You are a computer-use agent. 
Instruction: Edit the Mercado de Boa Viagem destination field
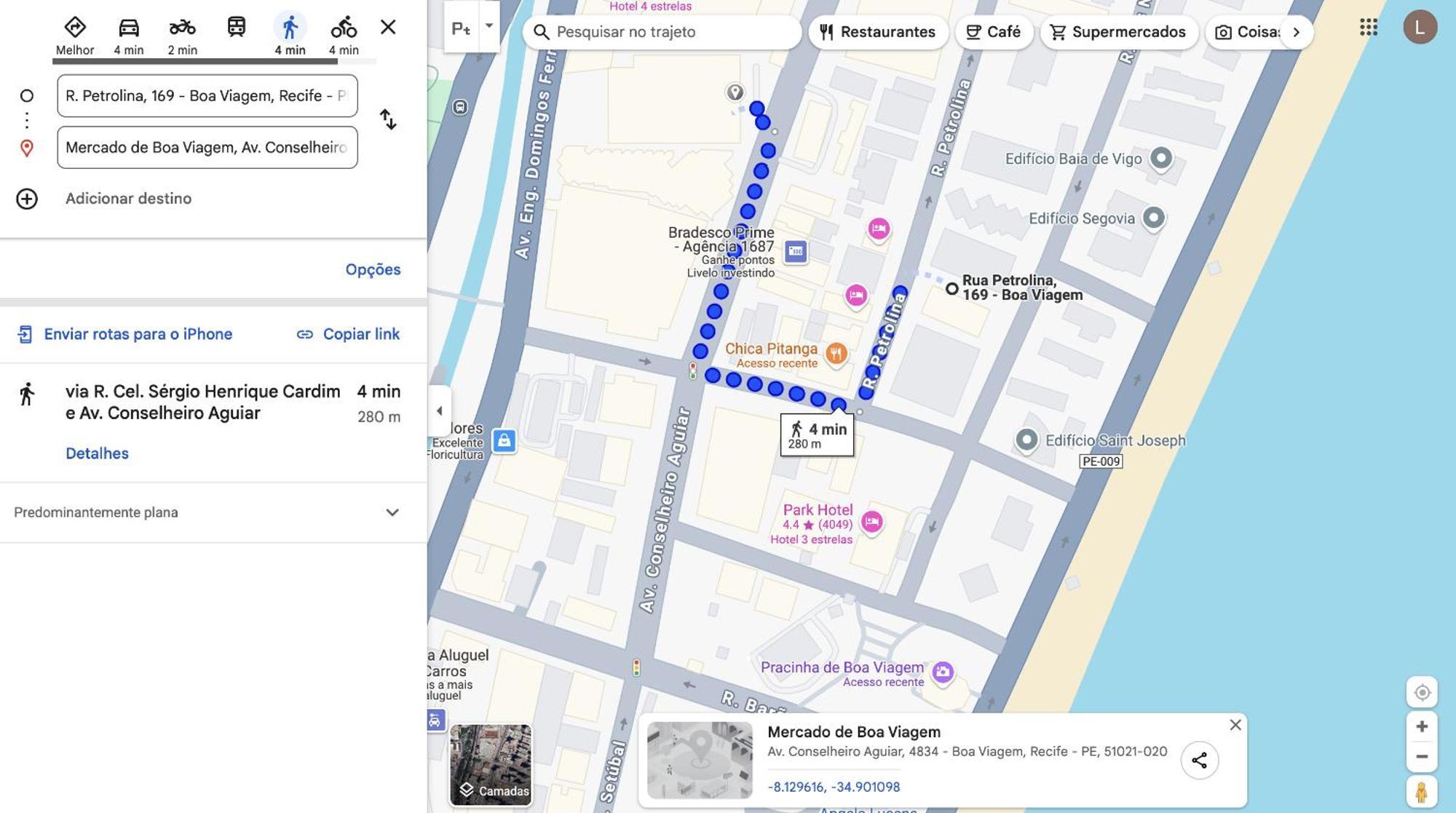point(207,148)
